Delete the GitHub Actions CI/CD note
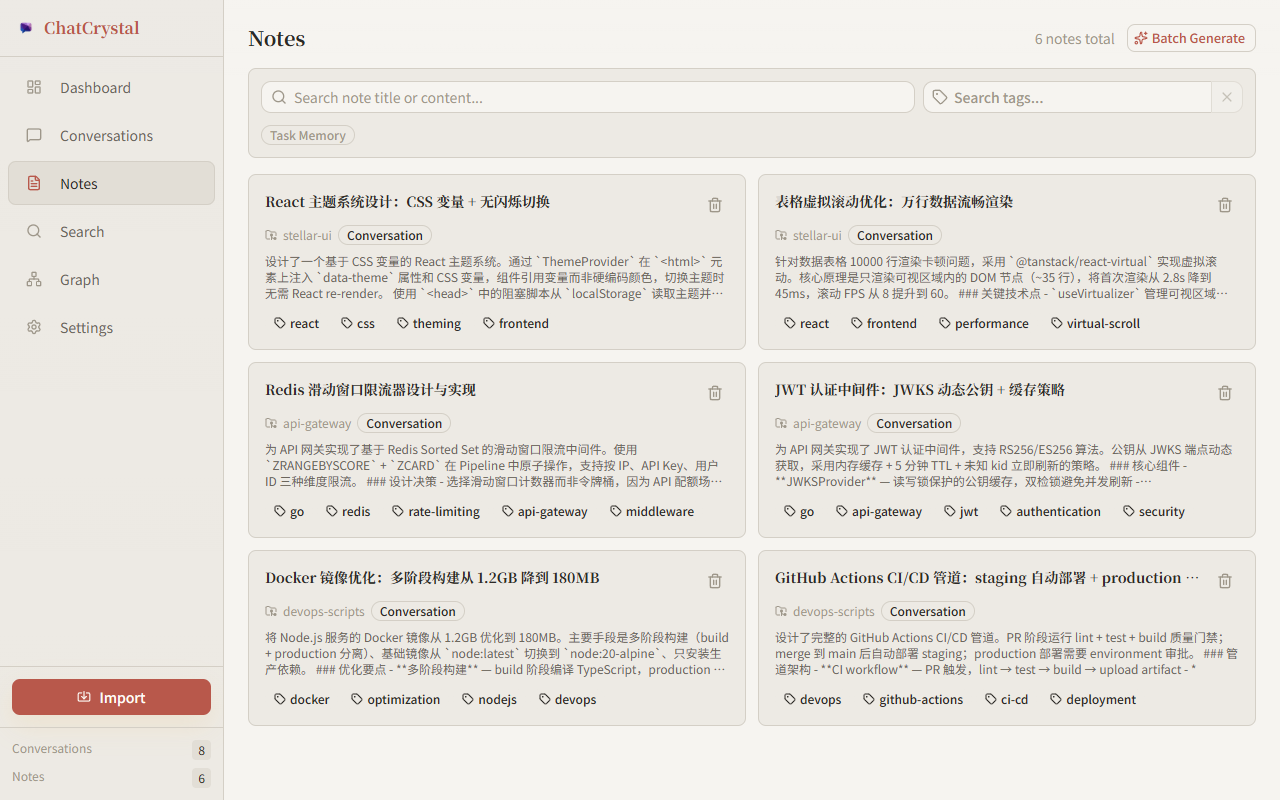This screenshot has height=800, width=1280. (1225, 581)
